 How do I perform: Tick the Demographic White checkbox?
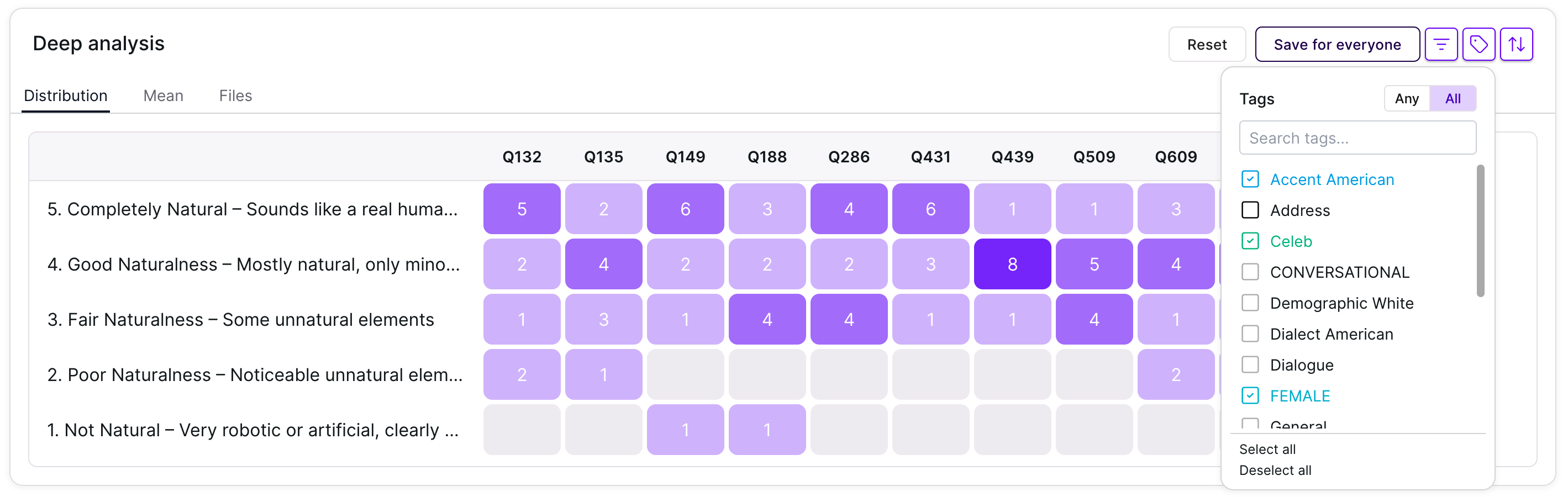tap(1250, 303)
